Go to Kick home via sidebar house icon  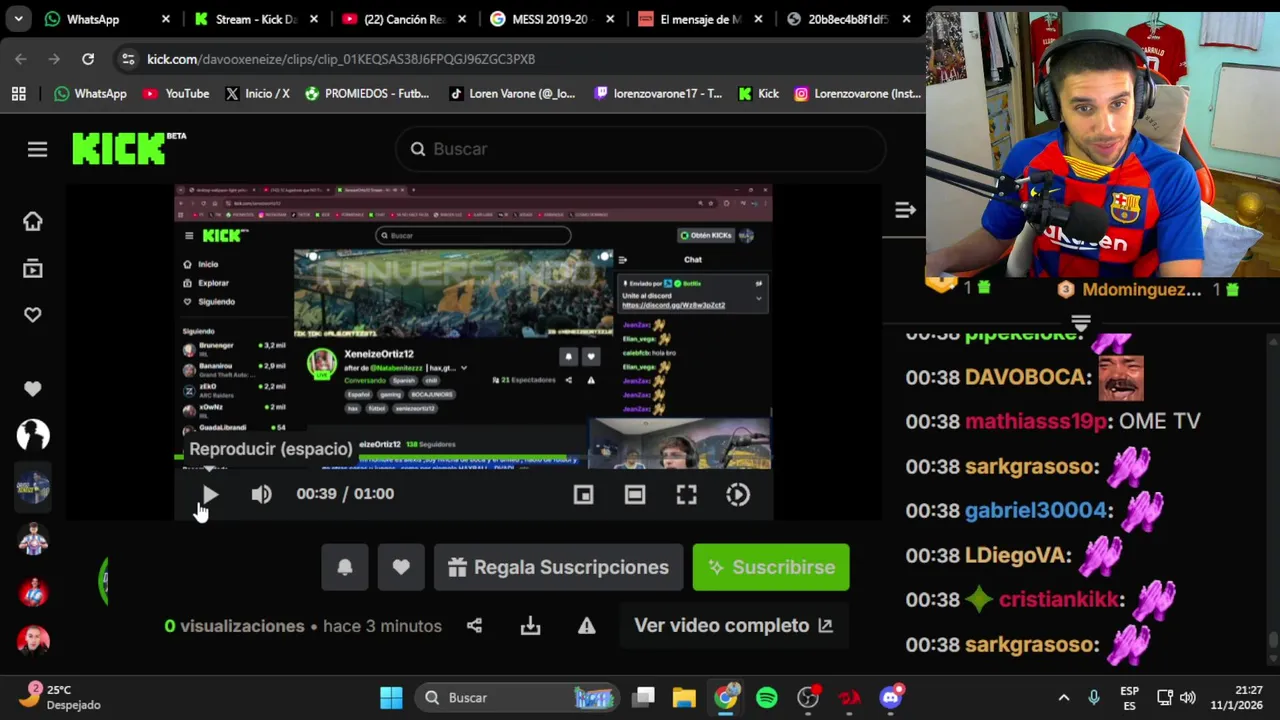[x=33, y=221]
